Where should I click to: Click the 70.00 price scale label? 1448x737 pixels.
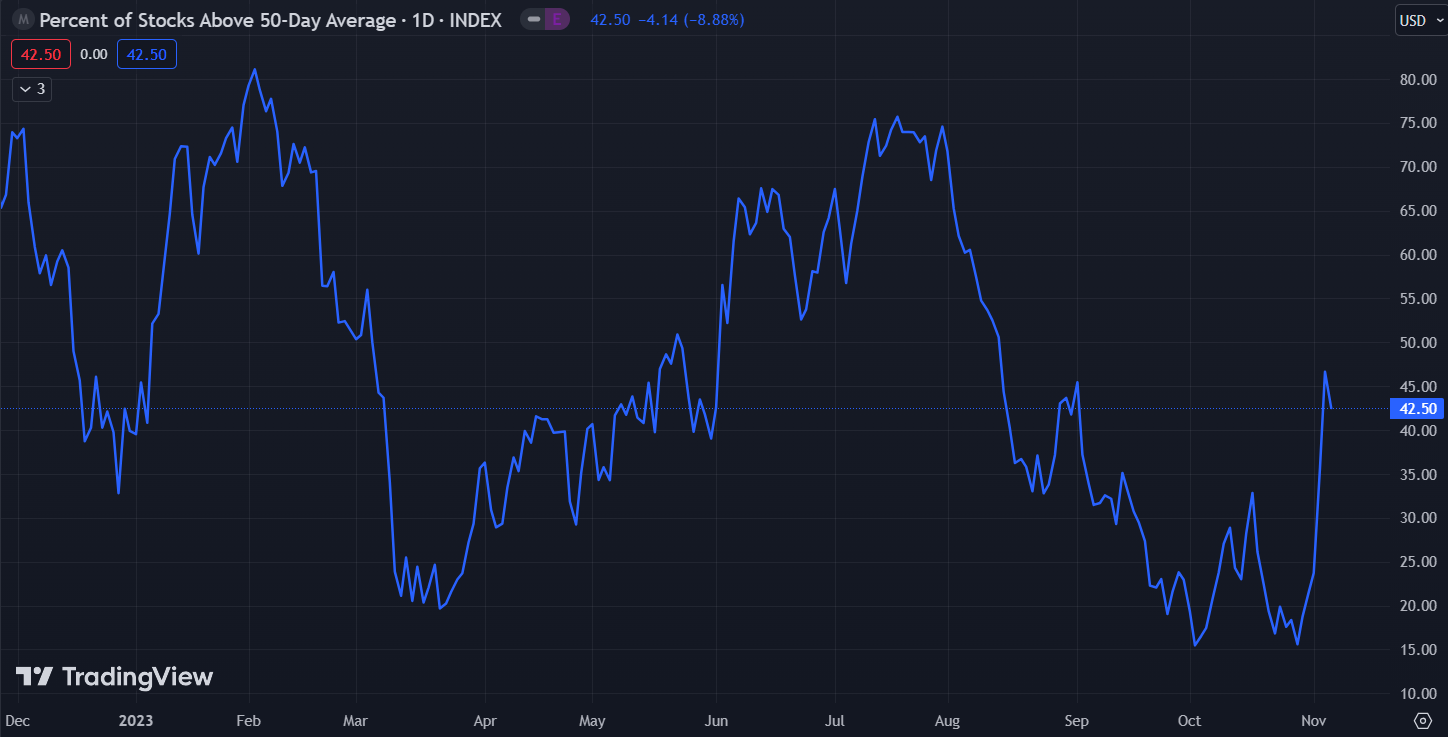pyautogui.click(x=1417, y=167)
